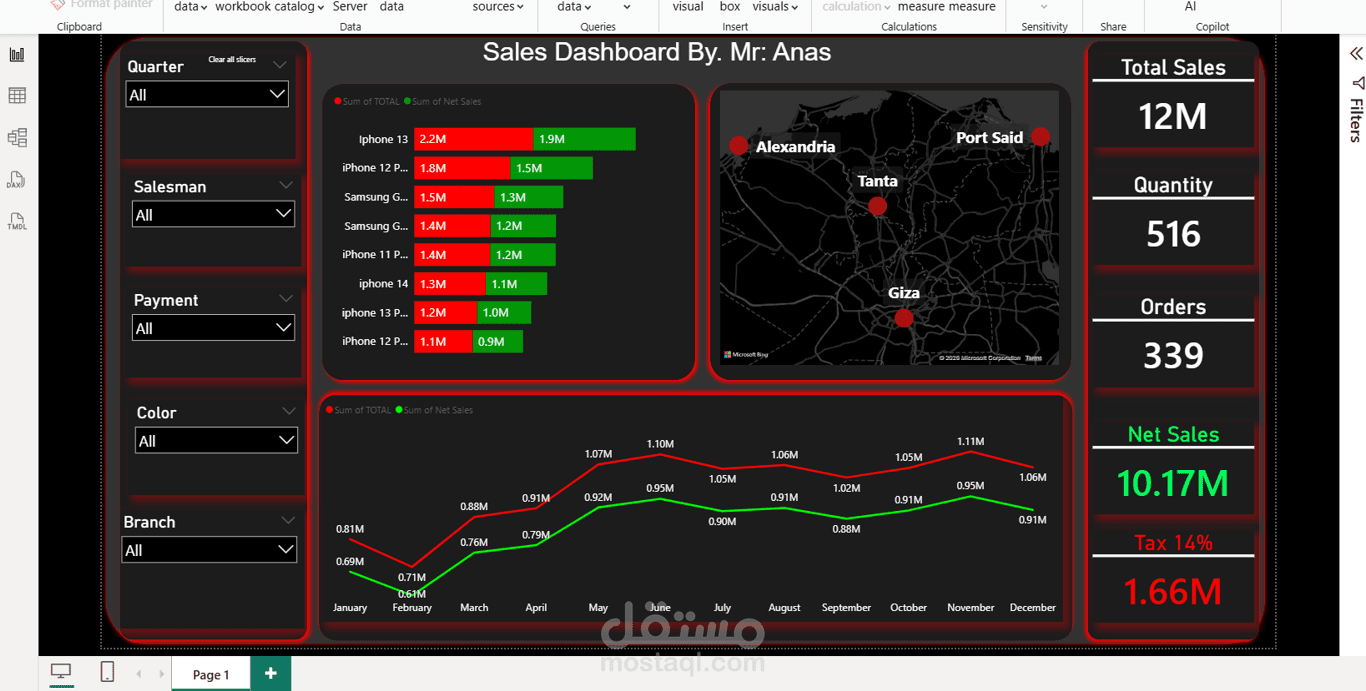The image size is (1366, 691).
Task: Click Server in the Data ribbon group
Action: 350,7
